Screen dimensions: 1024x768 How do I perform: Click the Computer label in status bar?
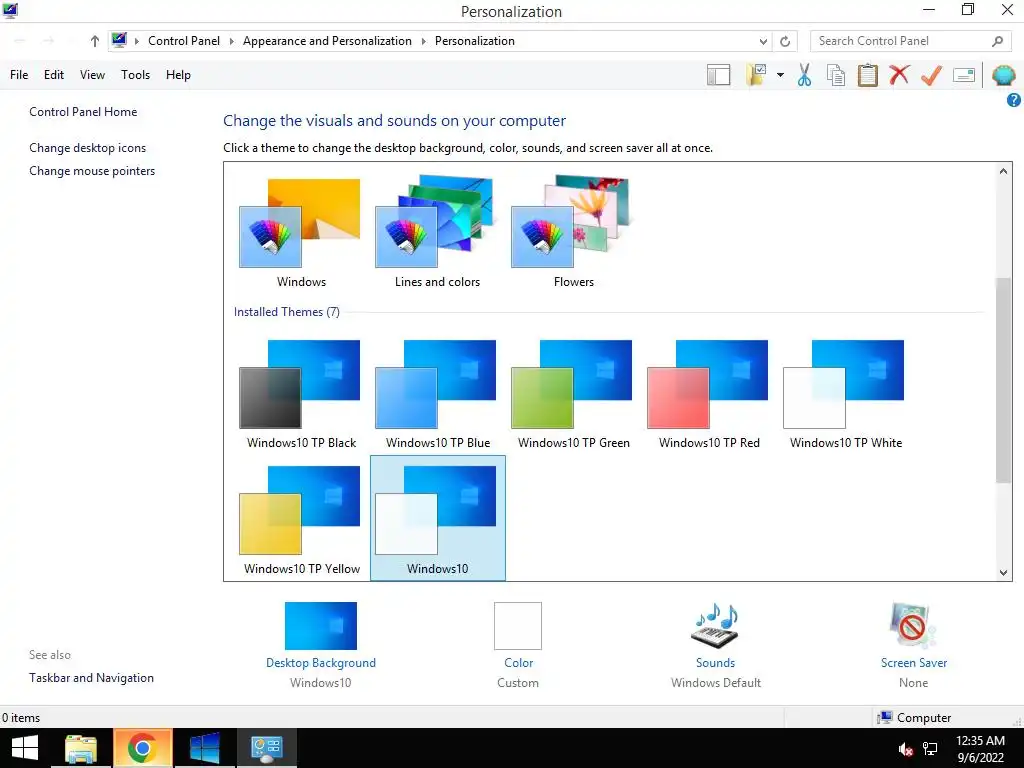[923, 718]
